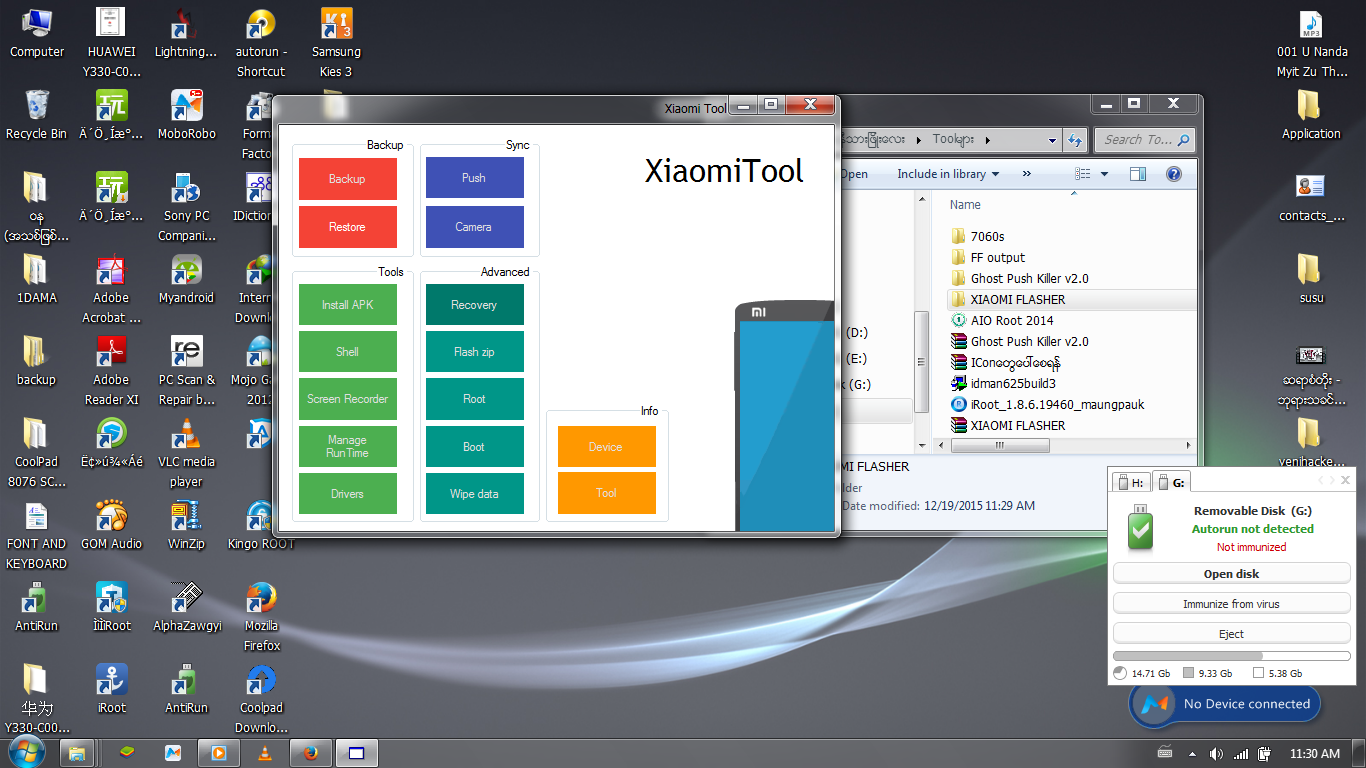
Task: Open the backup folder on the desktop
Action: tap(37, 361)
